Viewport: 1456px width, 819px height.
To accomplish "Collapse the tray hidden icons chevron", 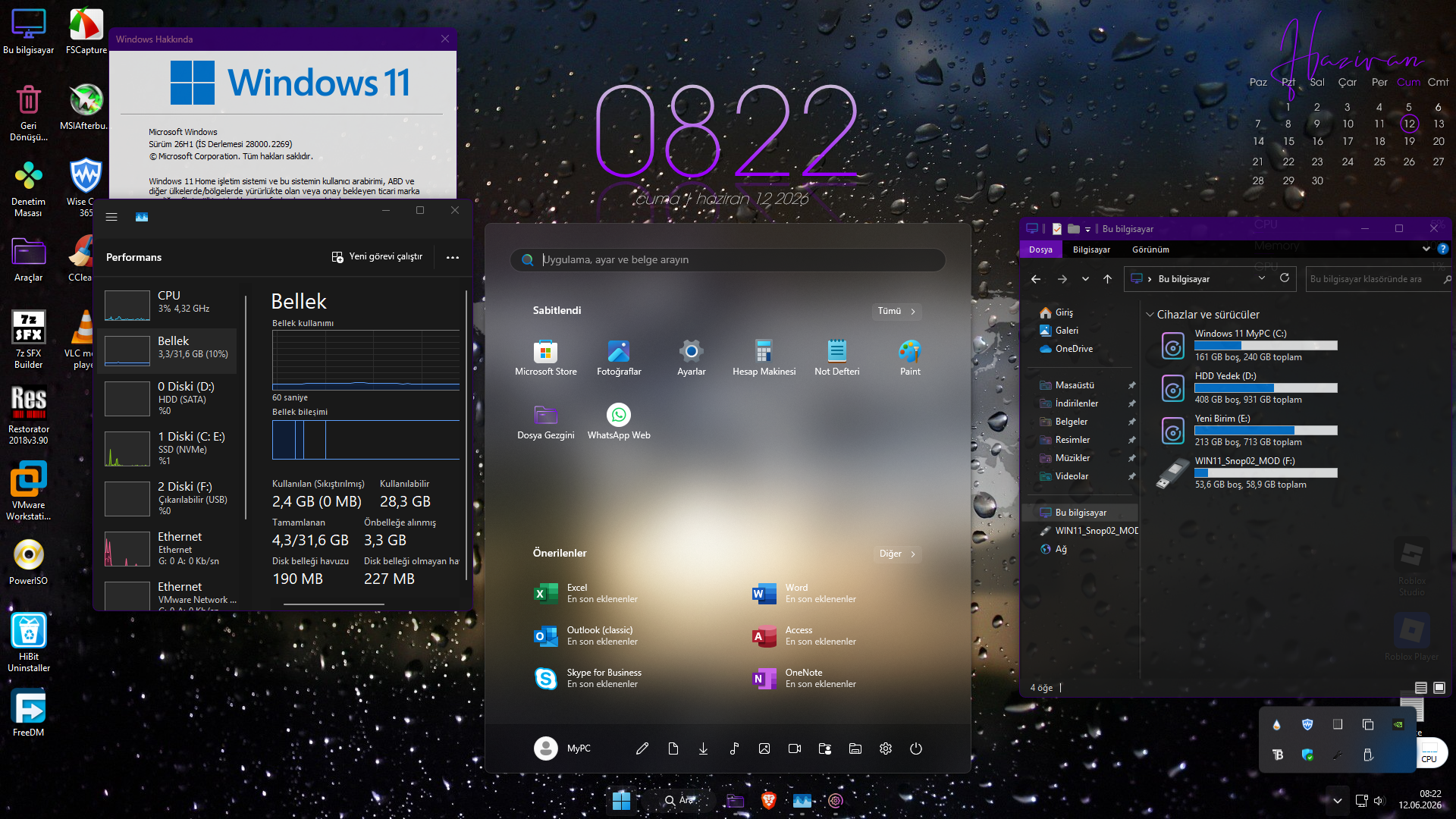I will [x=1338, y=801].
